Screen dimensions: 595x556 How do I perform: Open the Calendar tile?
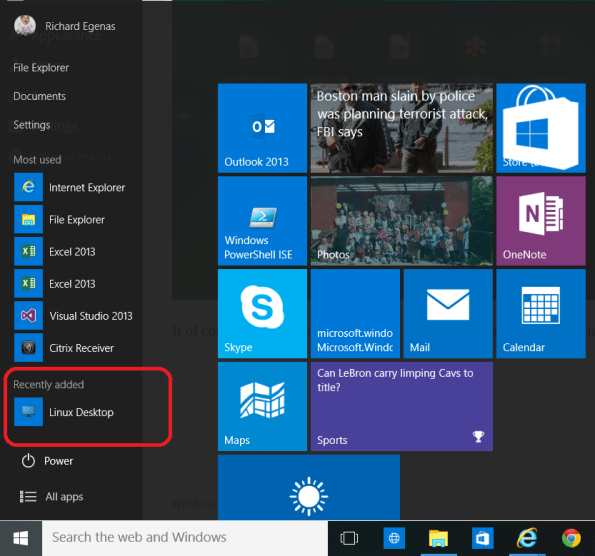tap(541, 313)
